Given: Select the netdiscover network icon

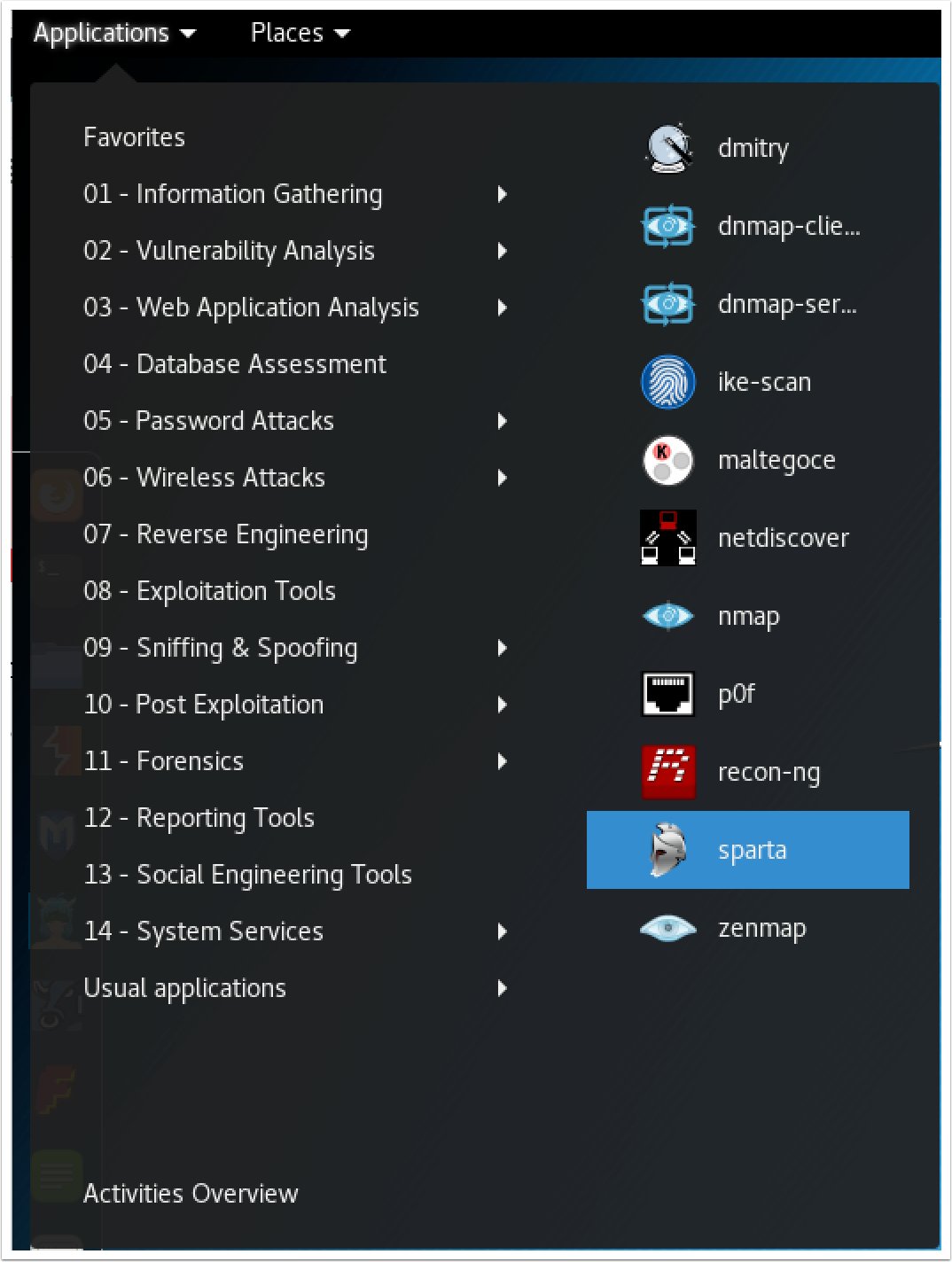Looking at the screenshot, I should [x=668, y=538].
